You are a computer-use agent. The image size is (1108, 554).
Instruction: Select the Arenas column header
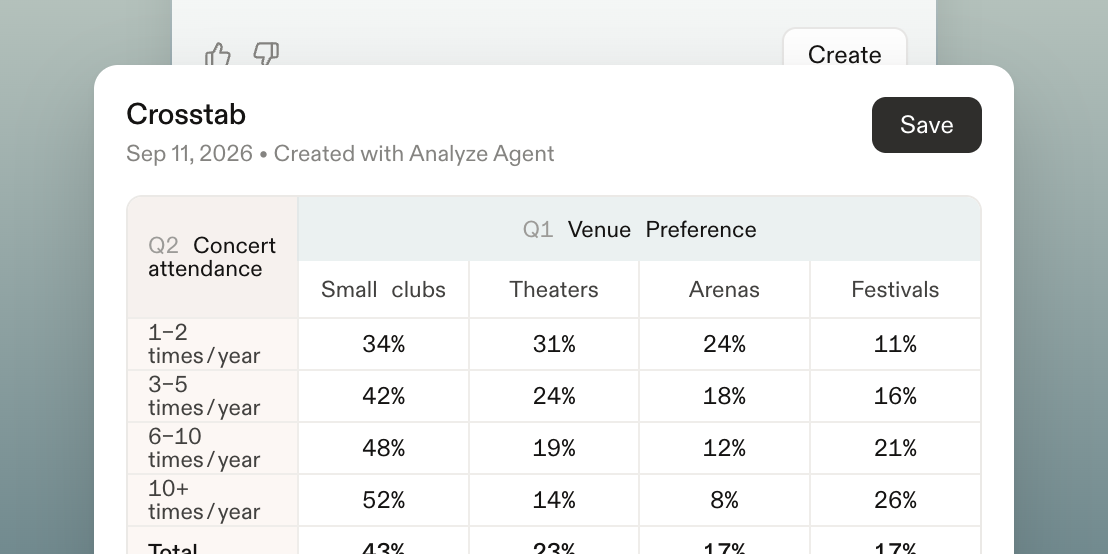(x=724, y=290)
